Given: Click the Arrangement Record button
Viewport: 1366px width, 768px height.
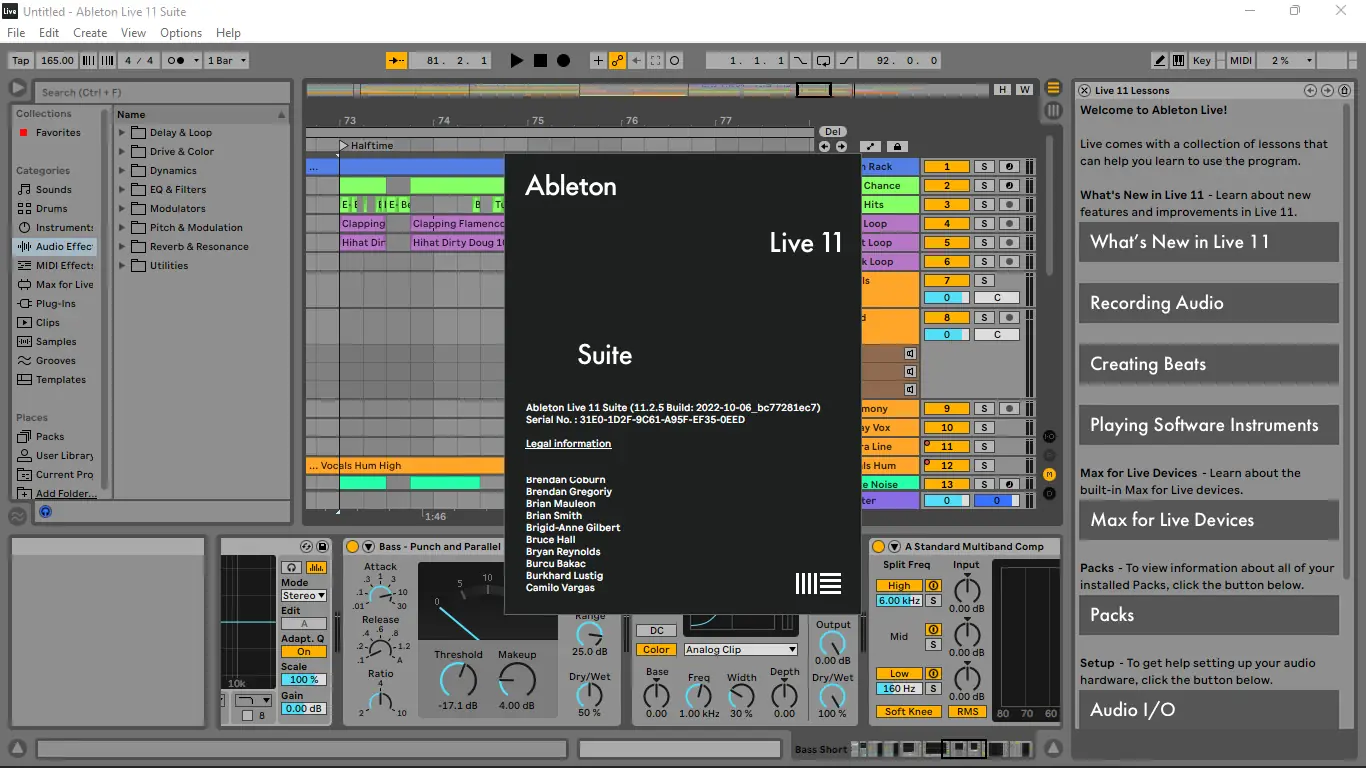Looking at the screenshot, I should [563, 61].
